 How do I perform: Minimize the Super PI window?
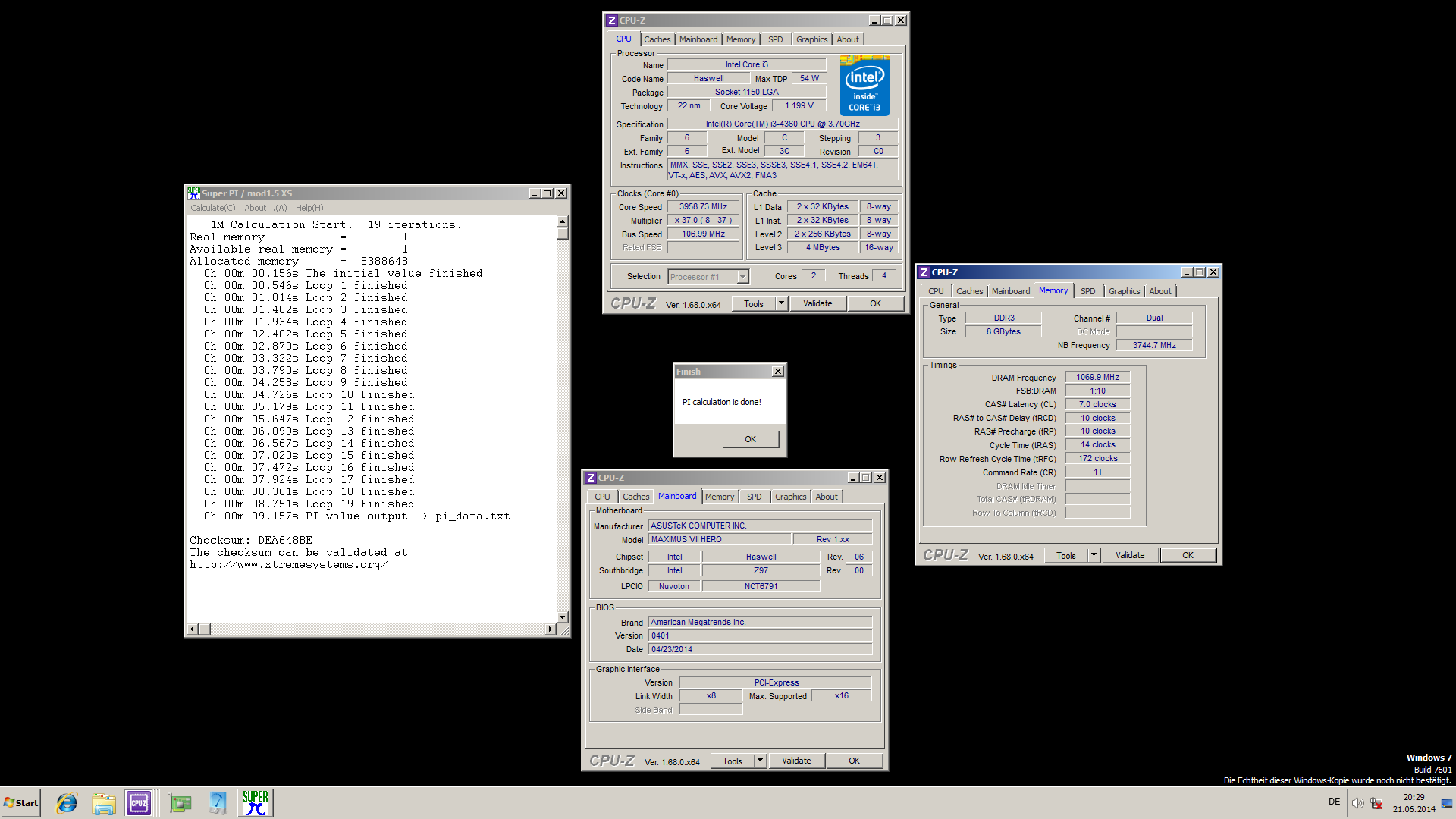coord(535,193)
